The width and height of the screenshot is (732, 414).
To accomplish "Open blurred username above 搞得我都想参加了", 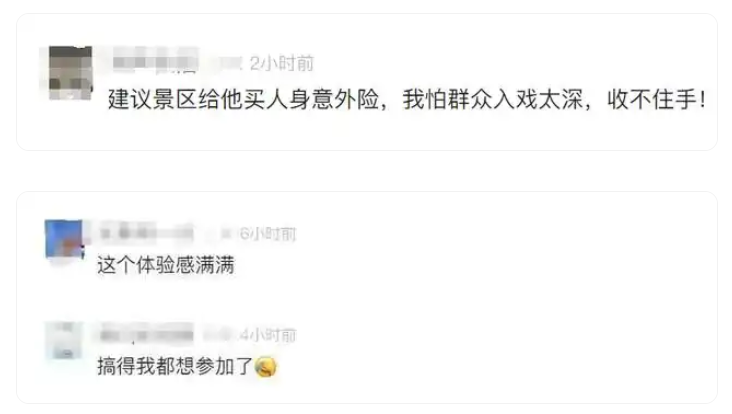I will tap(146, 333).
